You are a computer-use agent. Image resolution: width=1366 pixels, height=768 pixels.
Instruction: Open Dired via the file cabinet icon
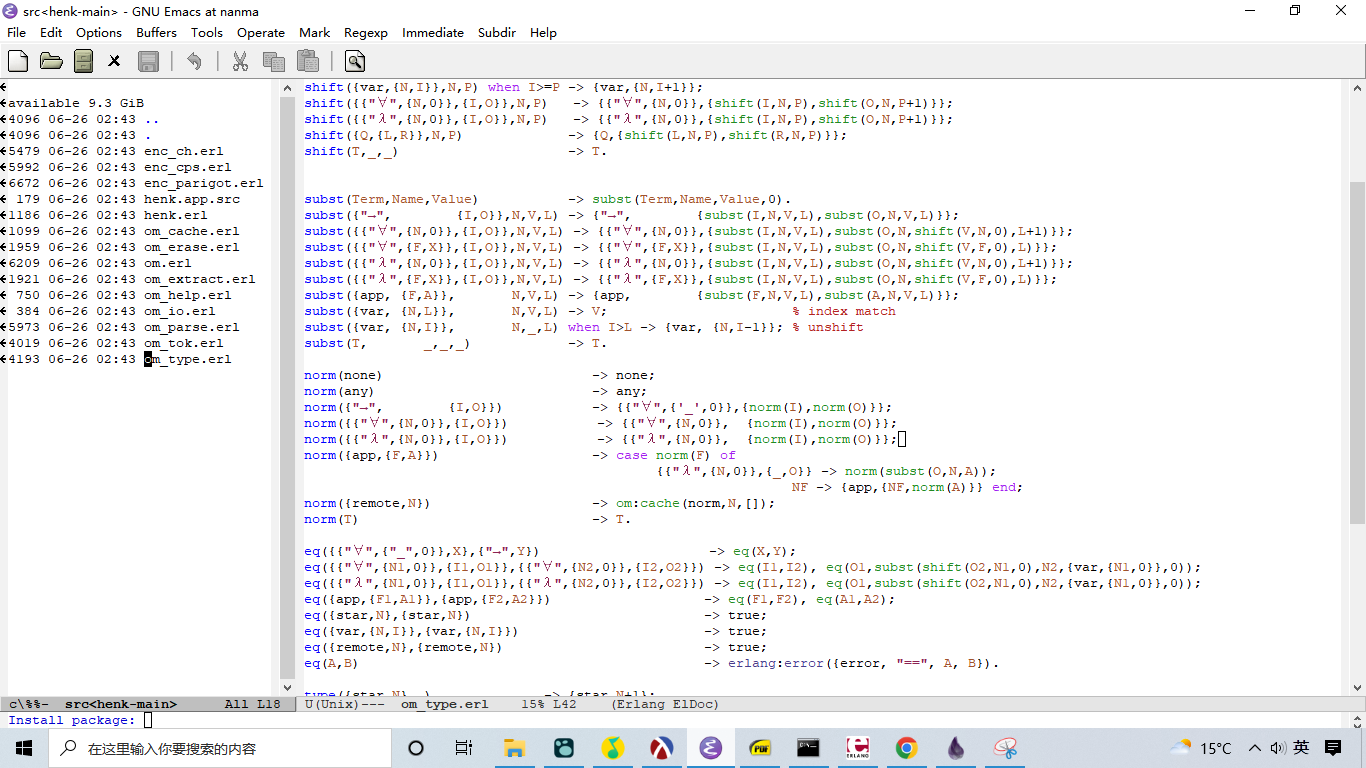[x=83, y=62]
